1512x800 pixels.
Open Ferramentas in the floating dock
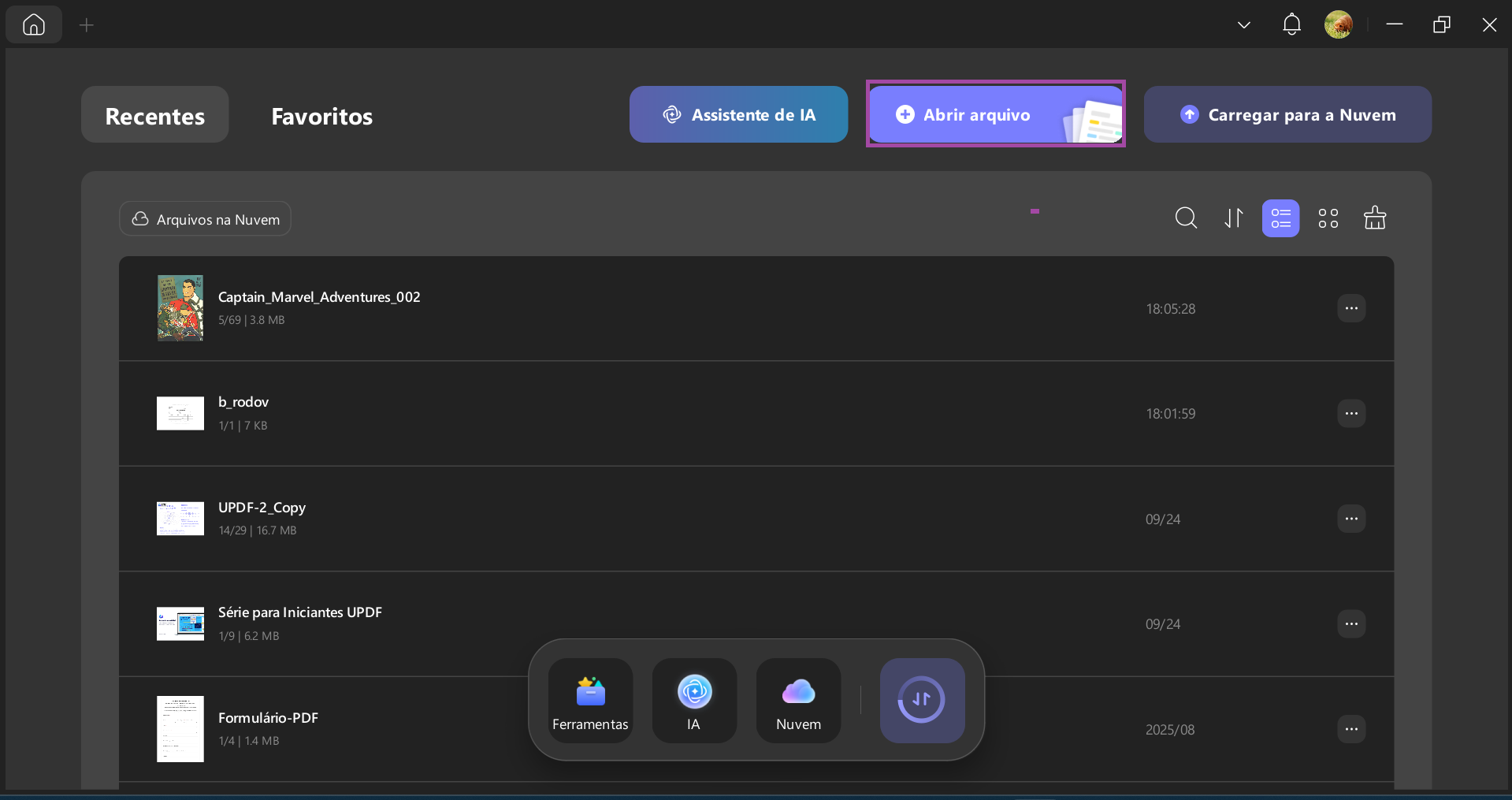click(590, 701)
